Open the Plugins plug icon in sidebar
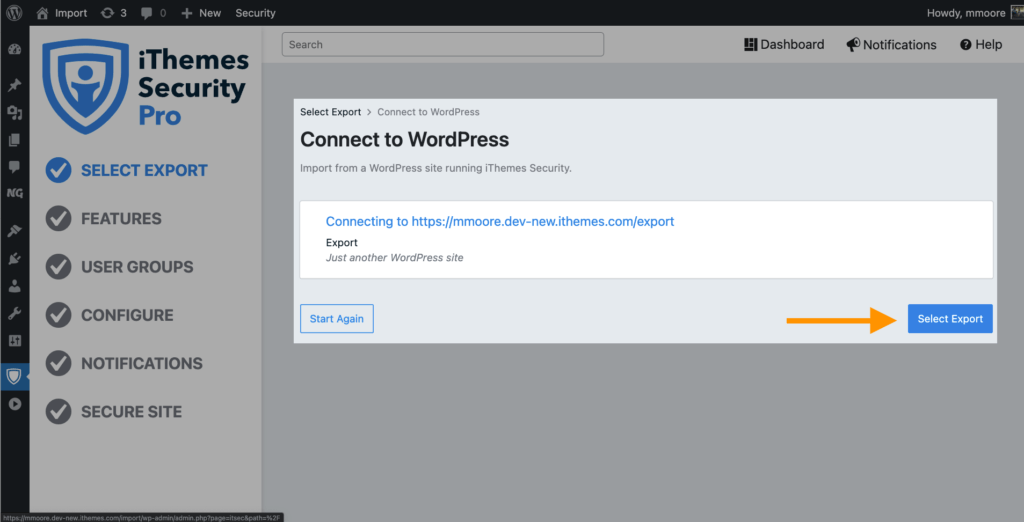The height and width of the screenshot is (522, 1024). (x=14, y=259)
